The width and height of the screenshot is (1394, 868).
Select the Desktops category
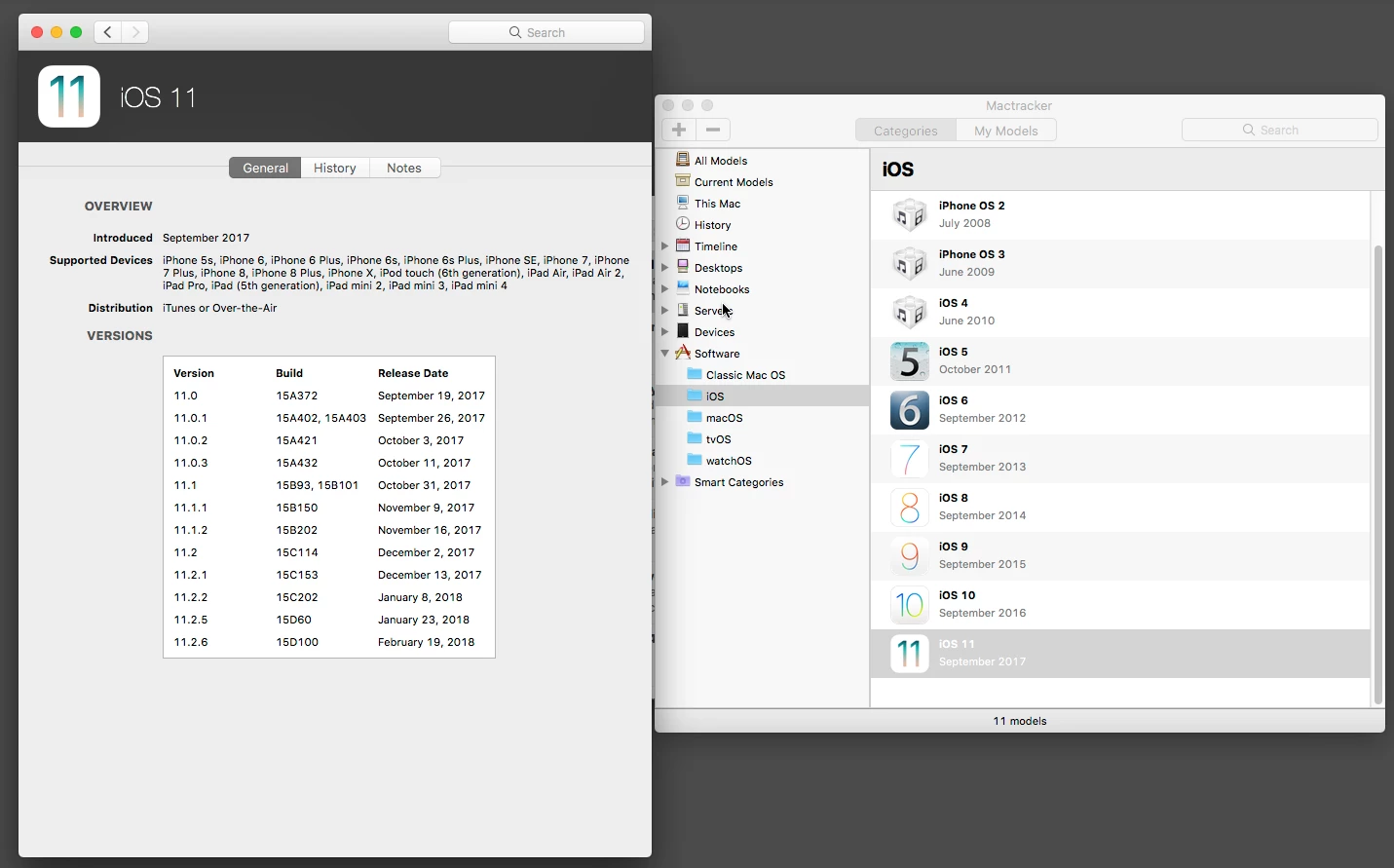pos(709,268)
